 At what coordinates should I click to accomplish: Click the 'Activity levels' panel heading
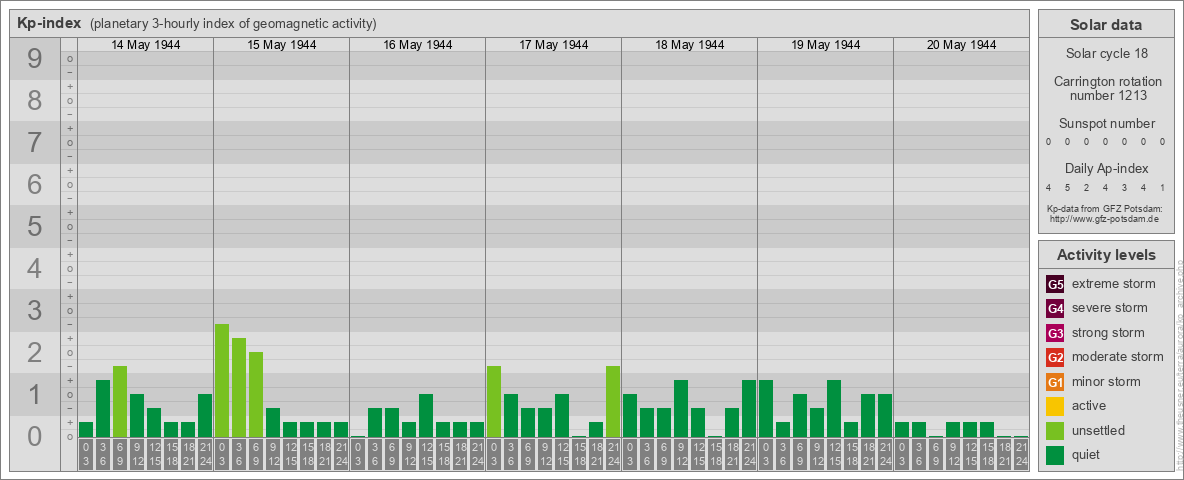click(1106, 255)
